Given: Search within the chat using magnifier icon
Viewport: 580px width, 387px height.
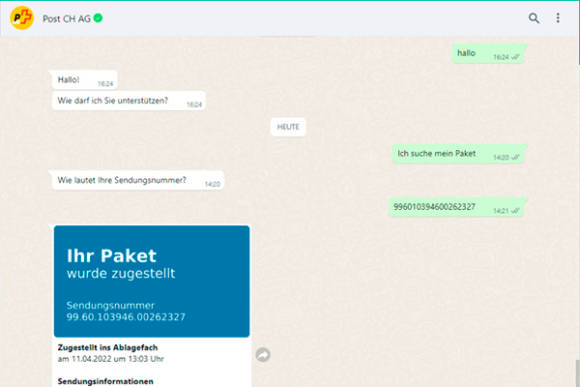Looking at the screenshot, I should [533, 18].
